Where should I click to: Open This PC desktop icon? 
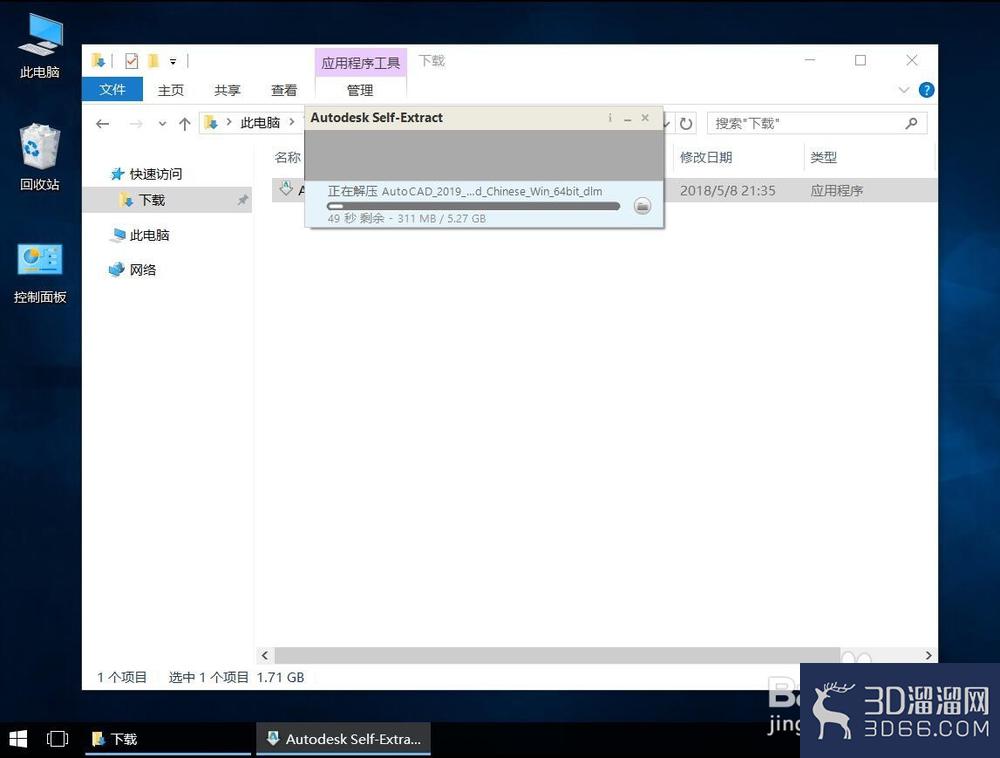[40, 45]
